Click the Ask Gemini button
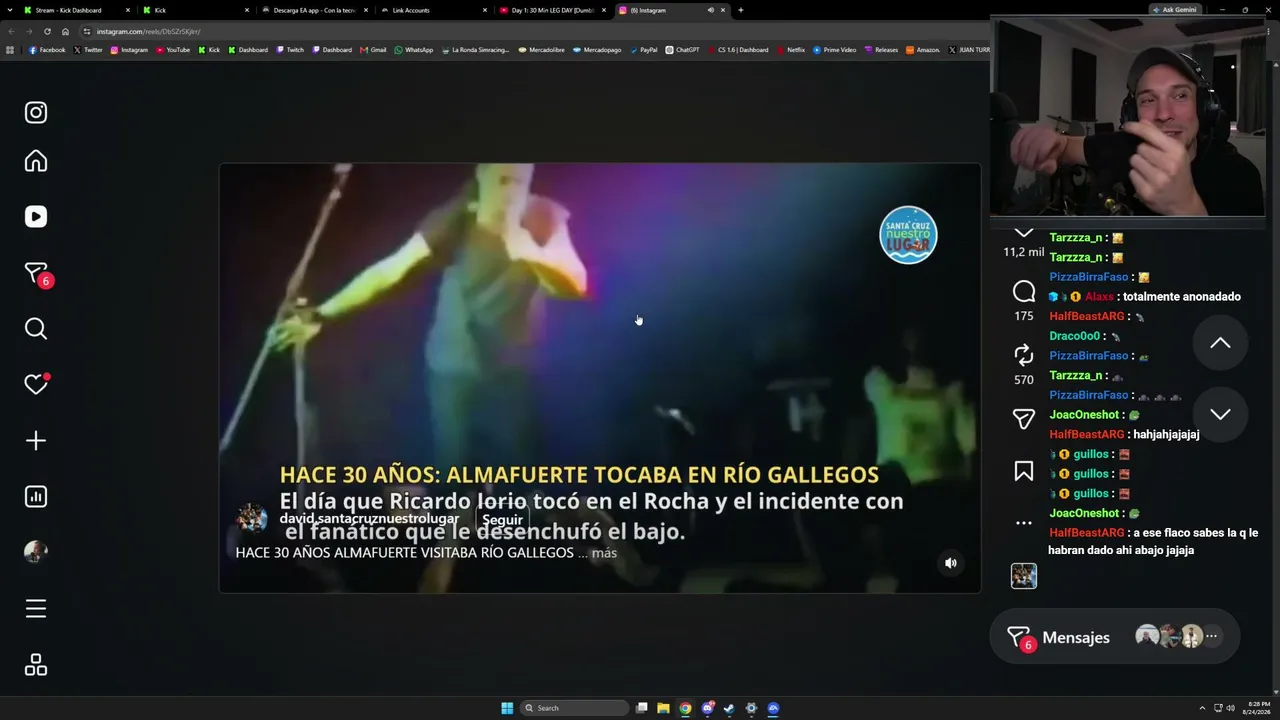 [x=1174, y=10]
